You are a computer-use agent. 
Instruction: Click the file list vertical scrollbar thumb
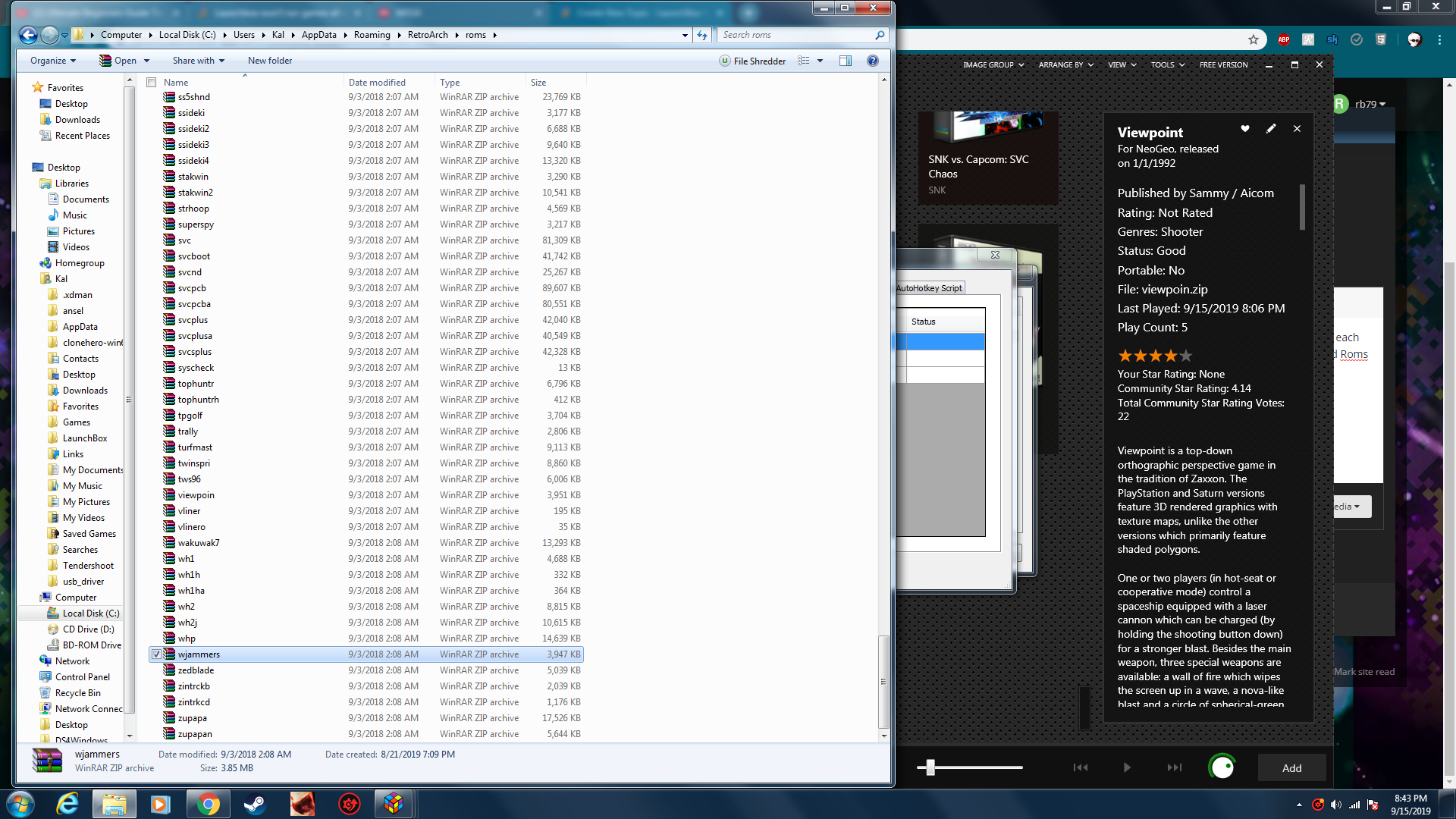[x=883, y=682]
